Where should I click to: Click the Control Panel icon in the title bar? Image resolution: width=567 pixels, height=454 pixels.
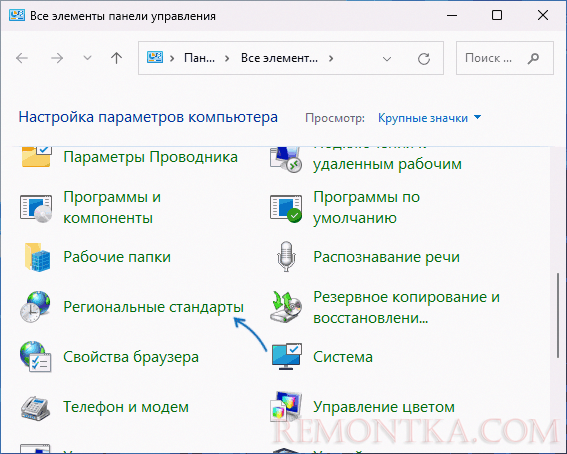17,16
